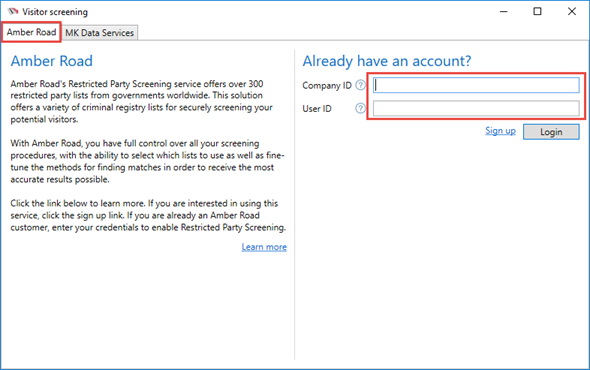Click the 'Visitor screening' window title text
Screen dimensions: 590x370
[x=55, y=12]
